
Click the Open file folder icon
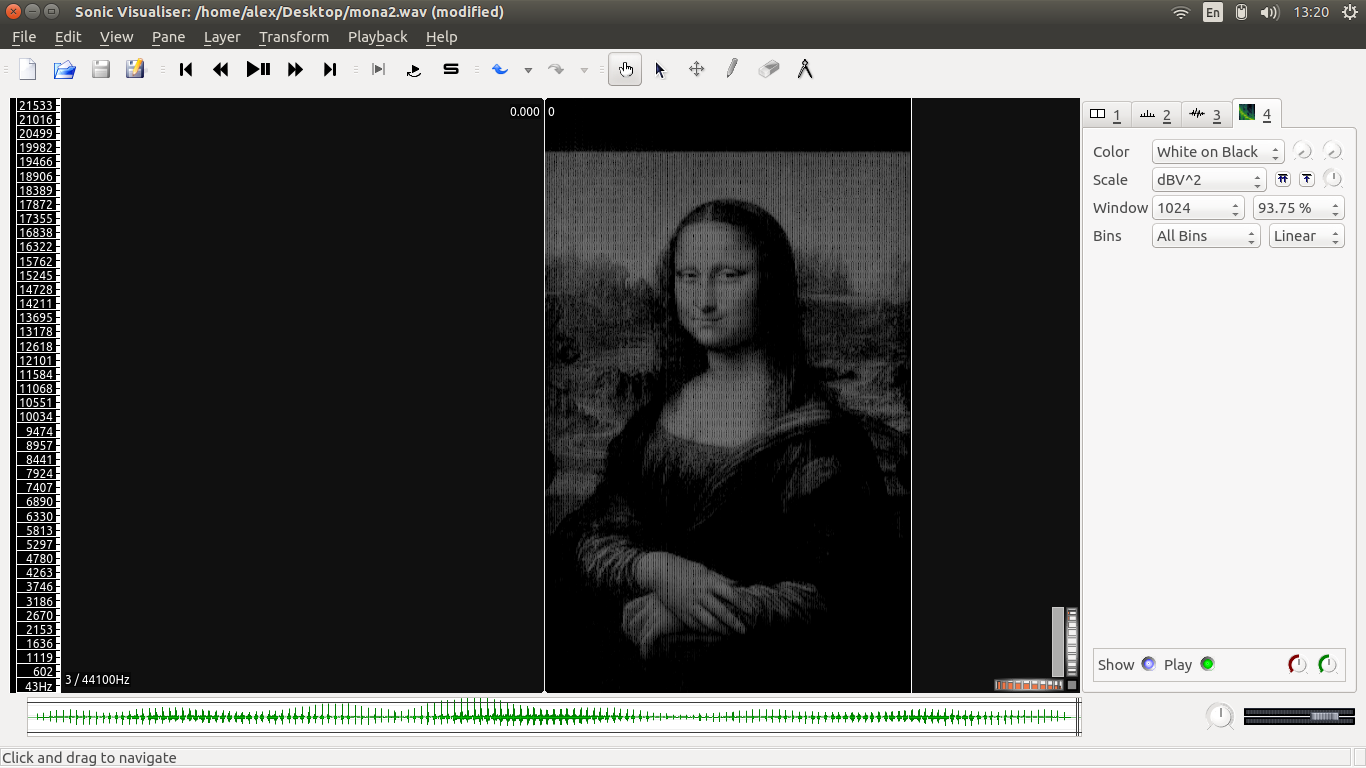point(64,69)
